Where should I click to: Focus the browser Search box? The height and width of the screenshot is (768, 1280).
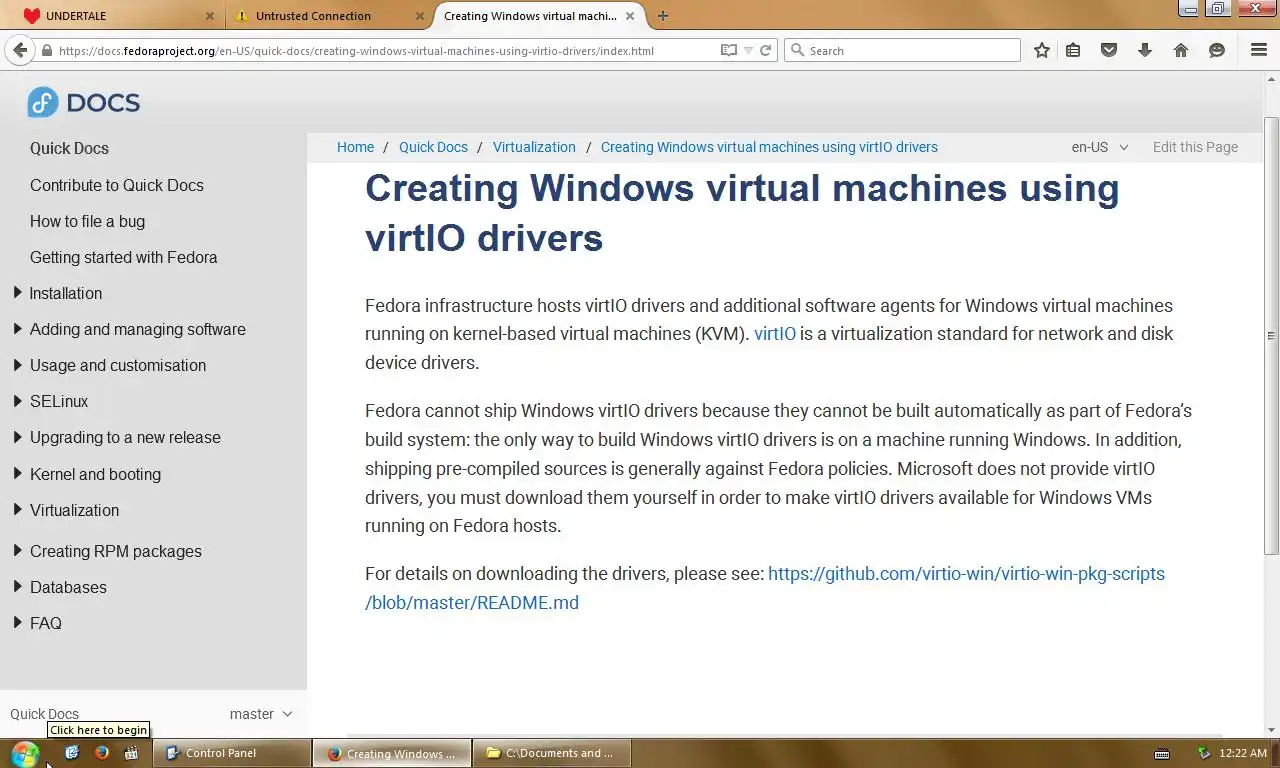tap(902, 50)
